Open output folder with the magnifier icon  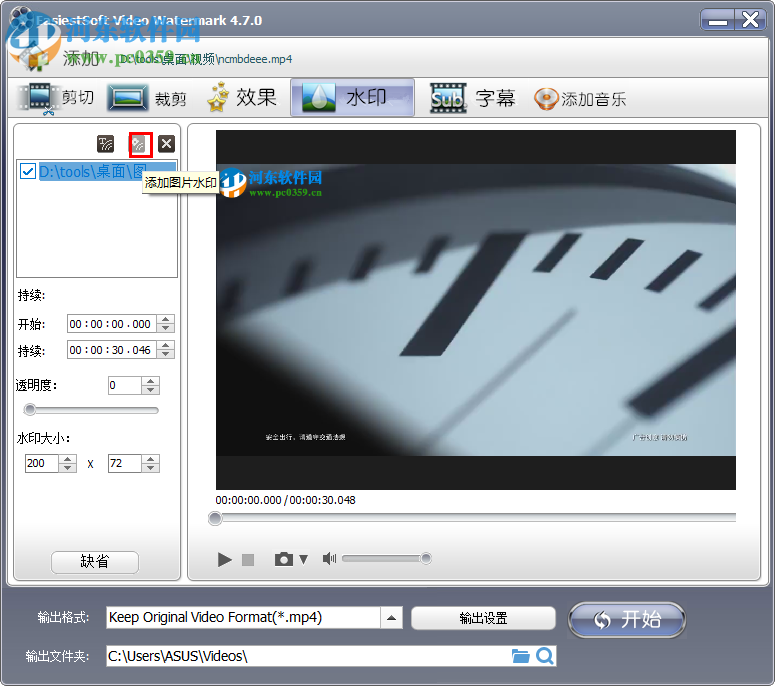(545, 656)
